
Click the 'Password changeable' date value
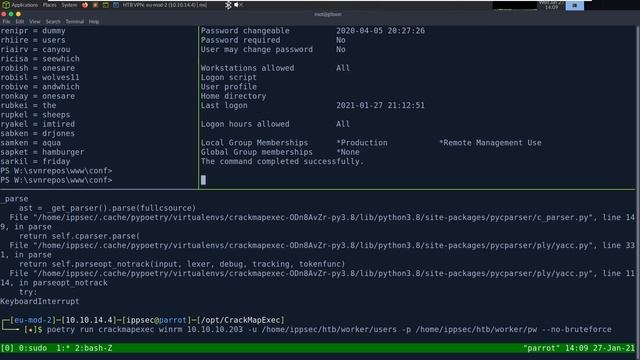pos(380,31)
